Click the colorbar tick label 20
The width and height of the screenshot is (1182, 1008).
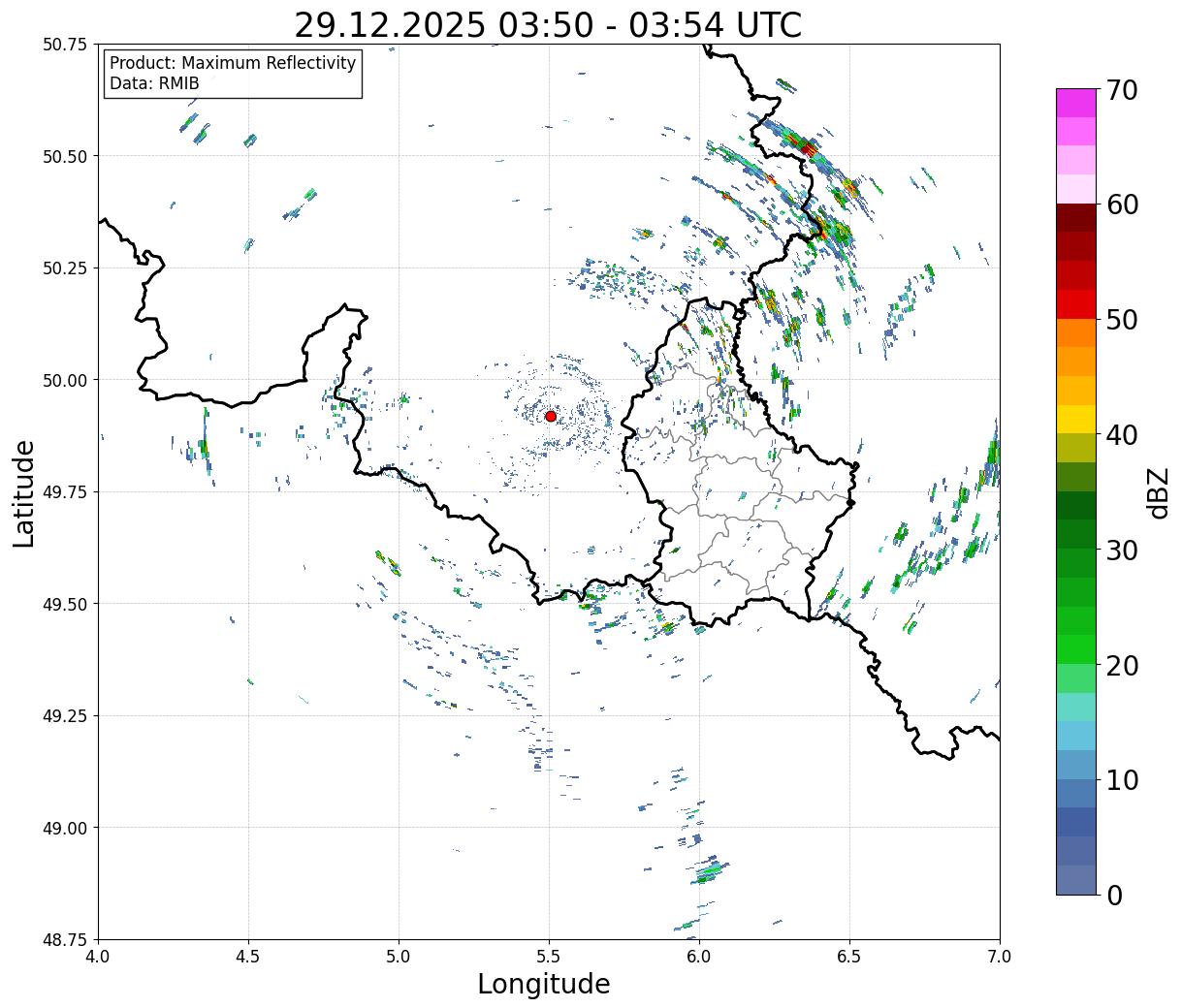1123,666
